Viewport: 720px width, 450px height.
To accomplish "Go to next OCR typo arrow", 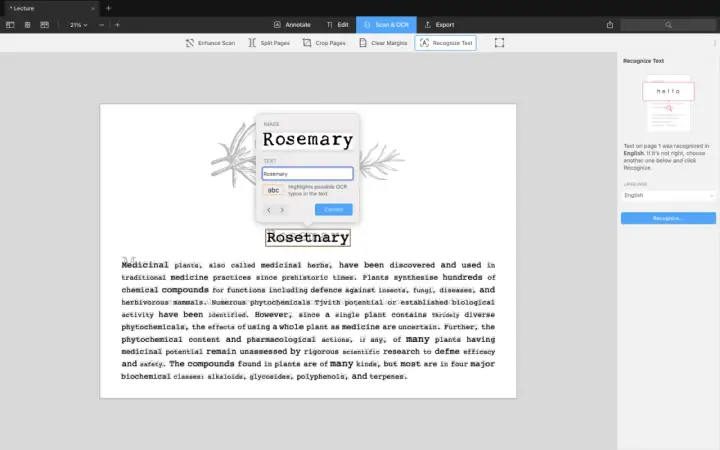I will pos(282,210).
